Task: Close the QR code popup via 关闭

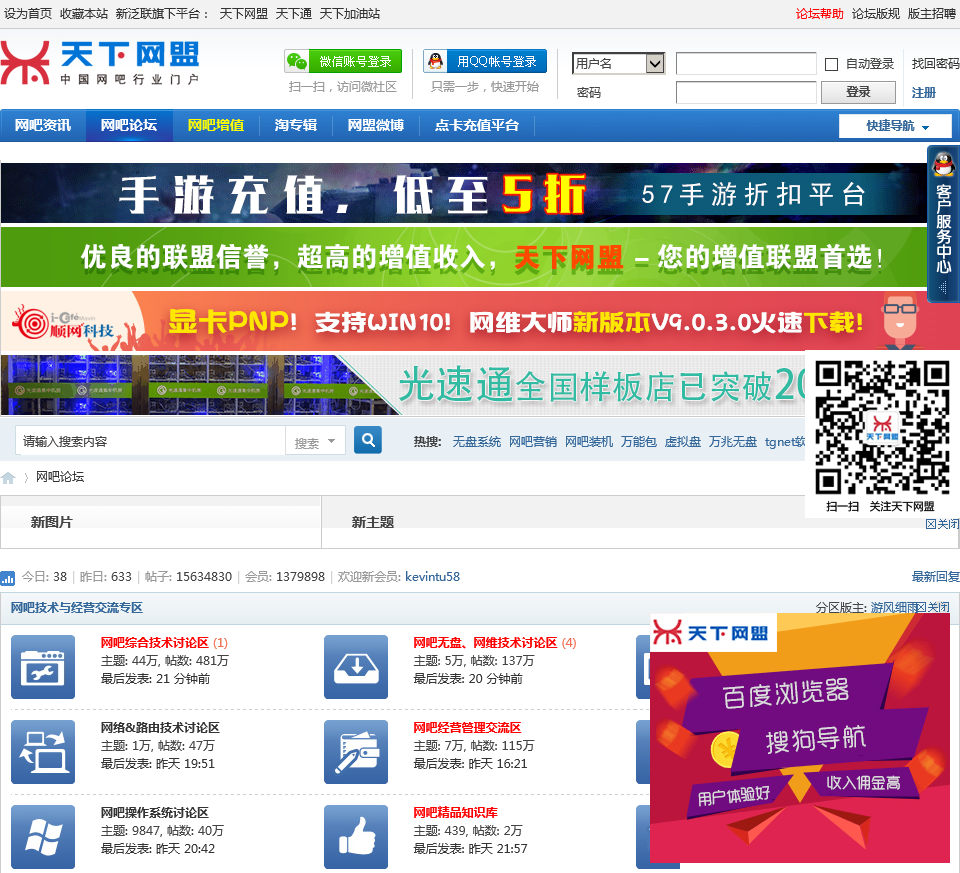Action: click(942, 524)
